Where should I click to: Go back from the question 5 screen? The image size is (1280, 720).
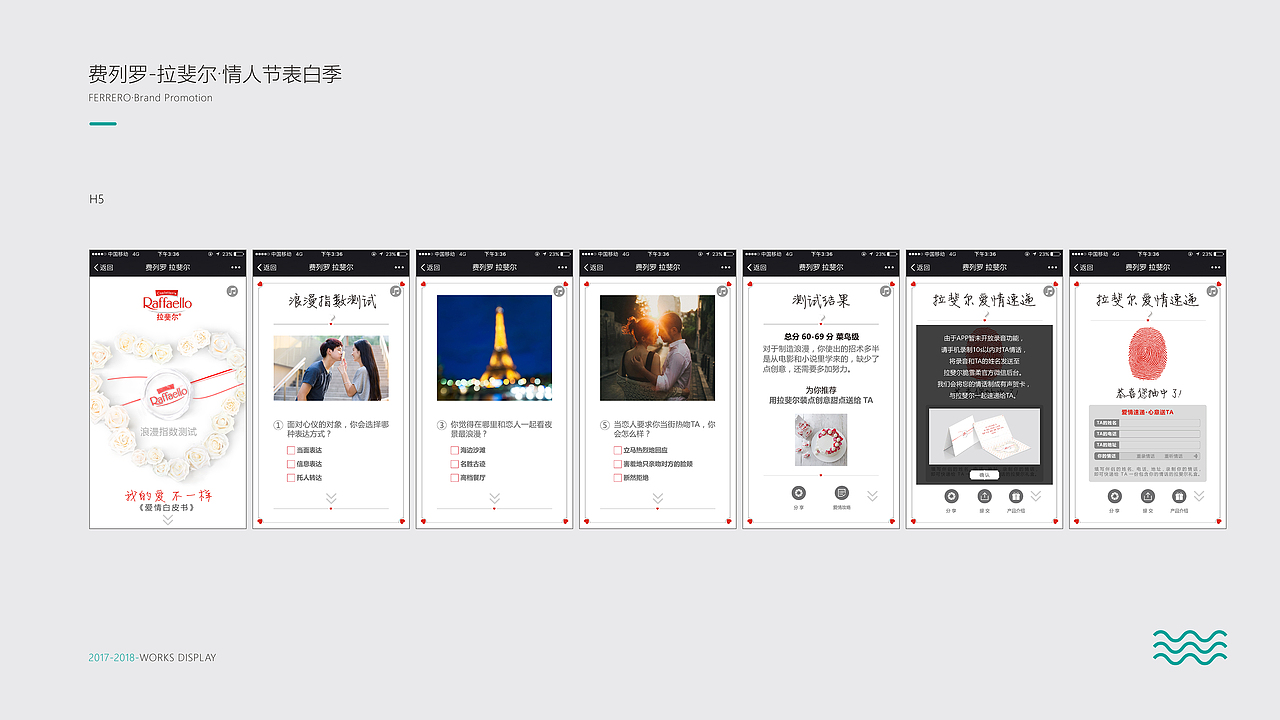click(x=593, y=268)
